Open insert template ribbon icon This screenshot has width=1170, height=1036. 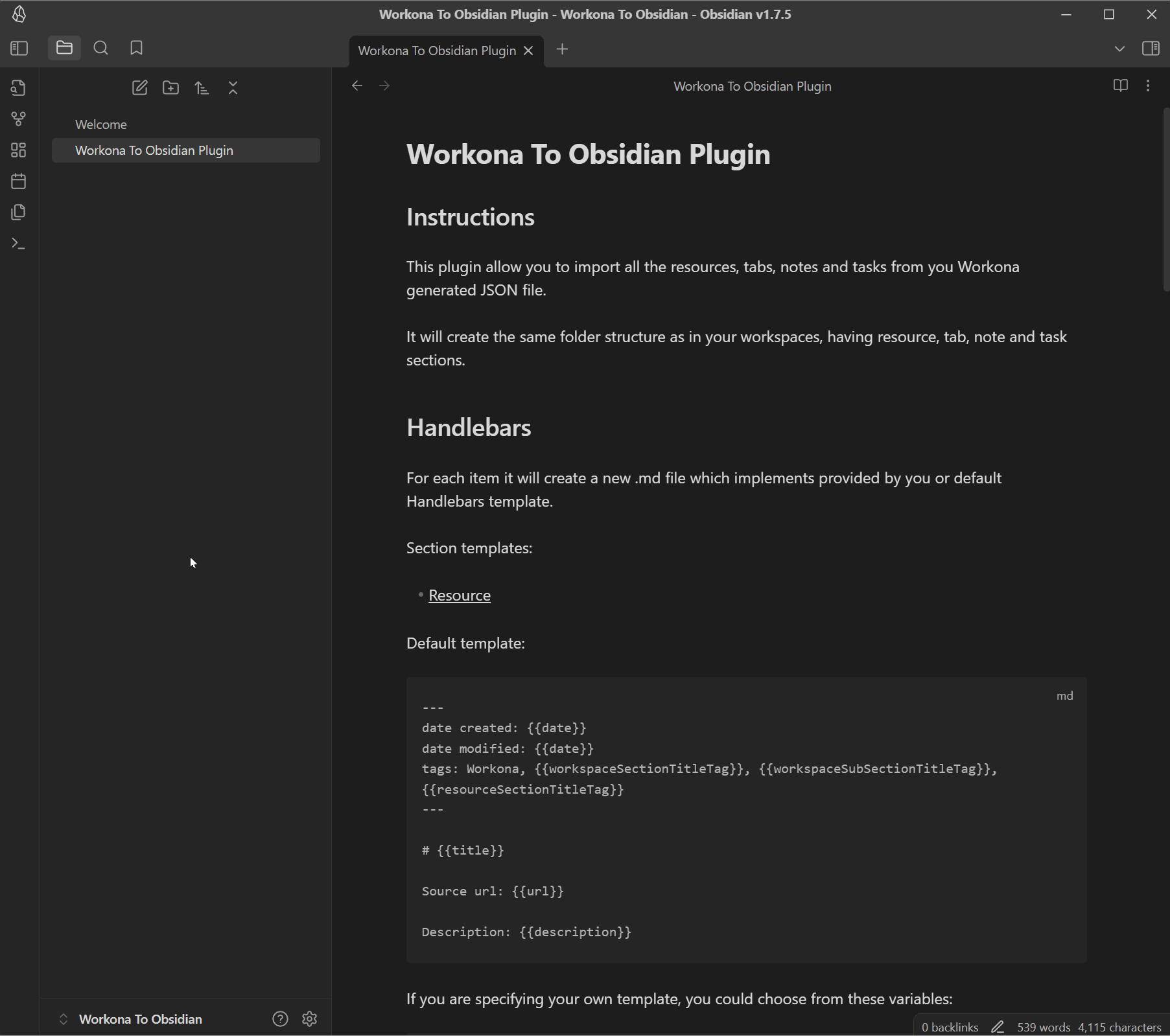(x=19, y=213)
